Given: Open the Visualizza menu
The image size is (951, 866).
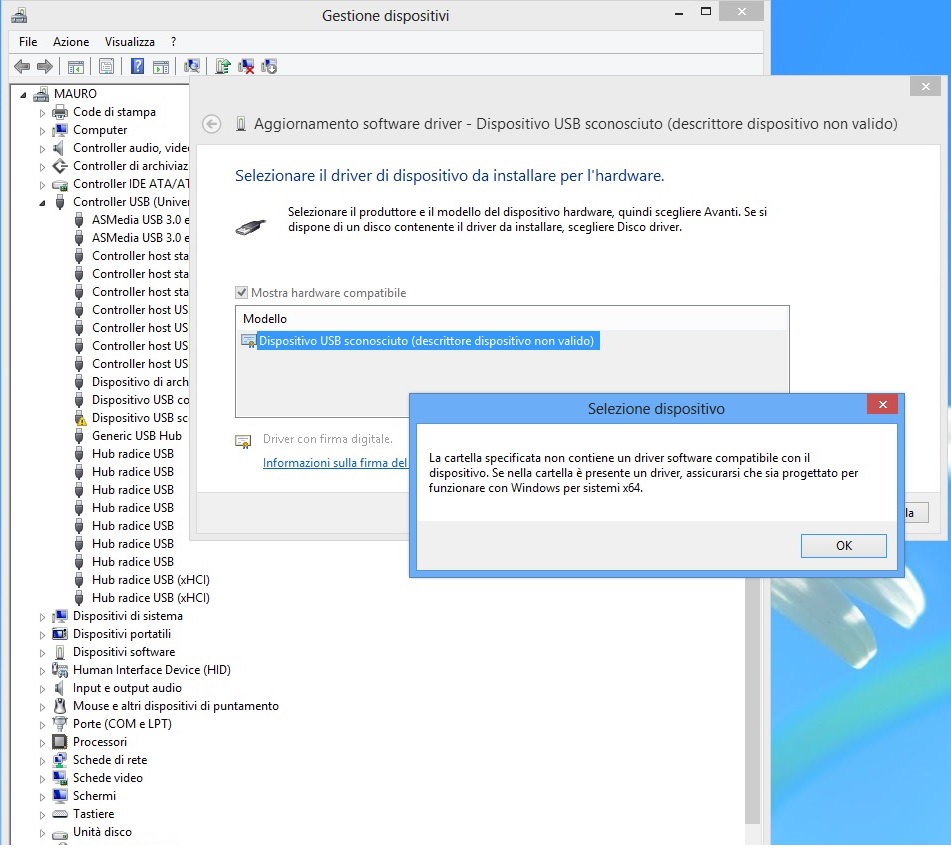Looking at the screenshot, I should click(129, 42).
